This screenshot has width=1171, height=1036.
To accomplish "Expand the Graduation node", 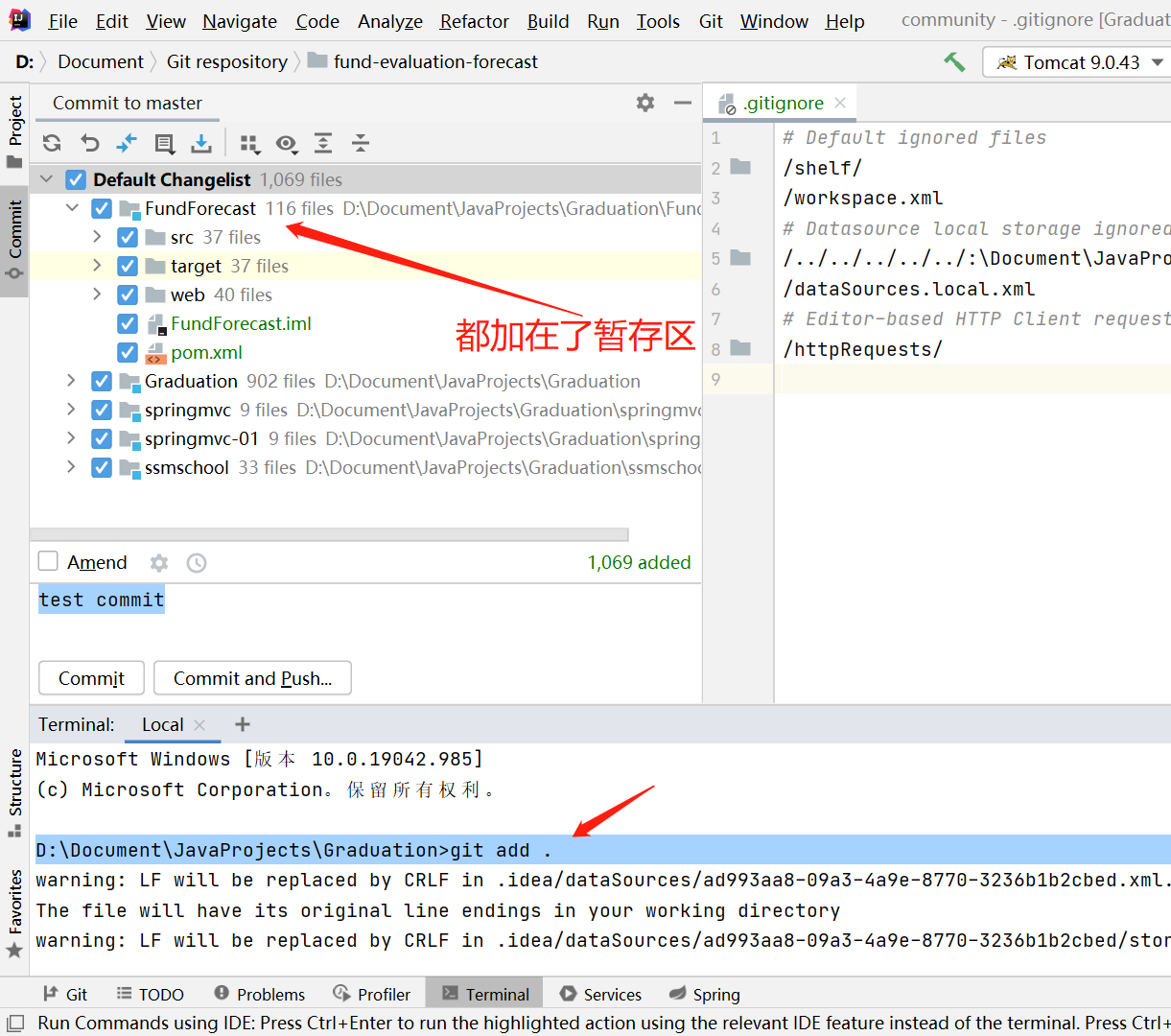I will [71, 381].
